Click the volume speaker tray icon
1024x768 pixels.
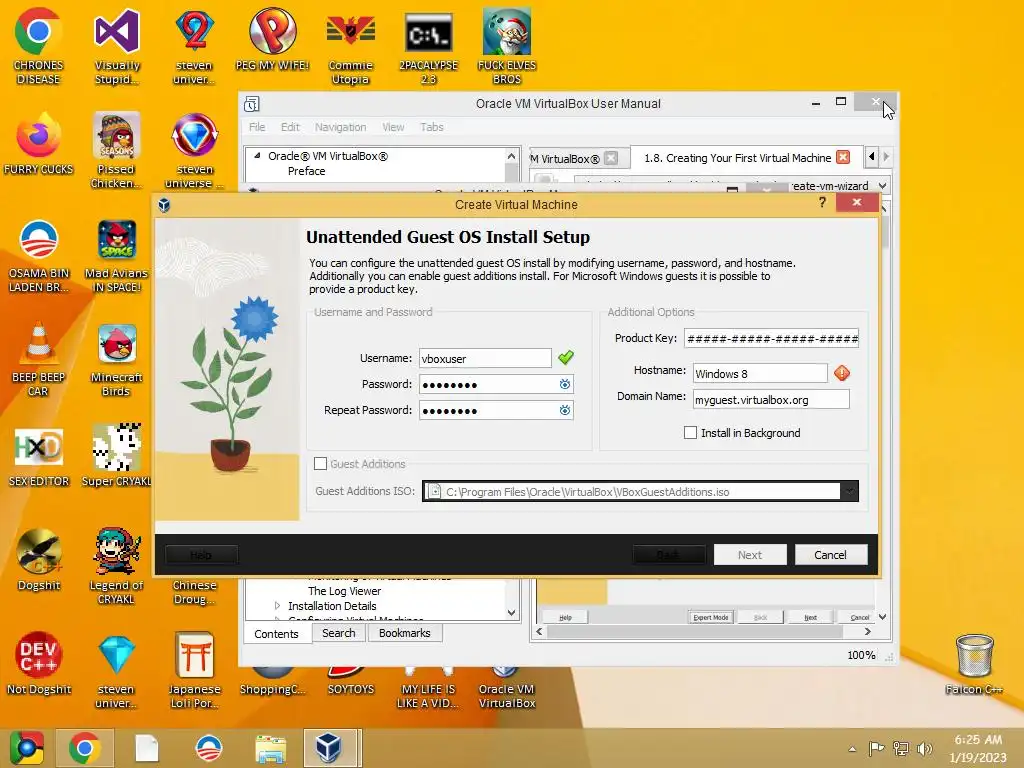925,748
